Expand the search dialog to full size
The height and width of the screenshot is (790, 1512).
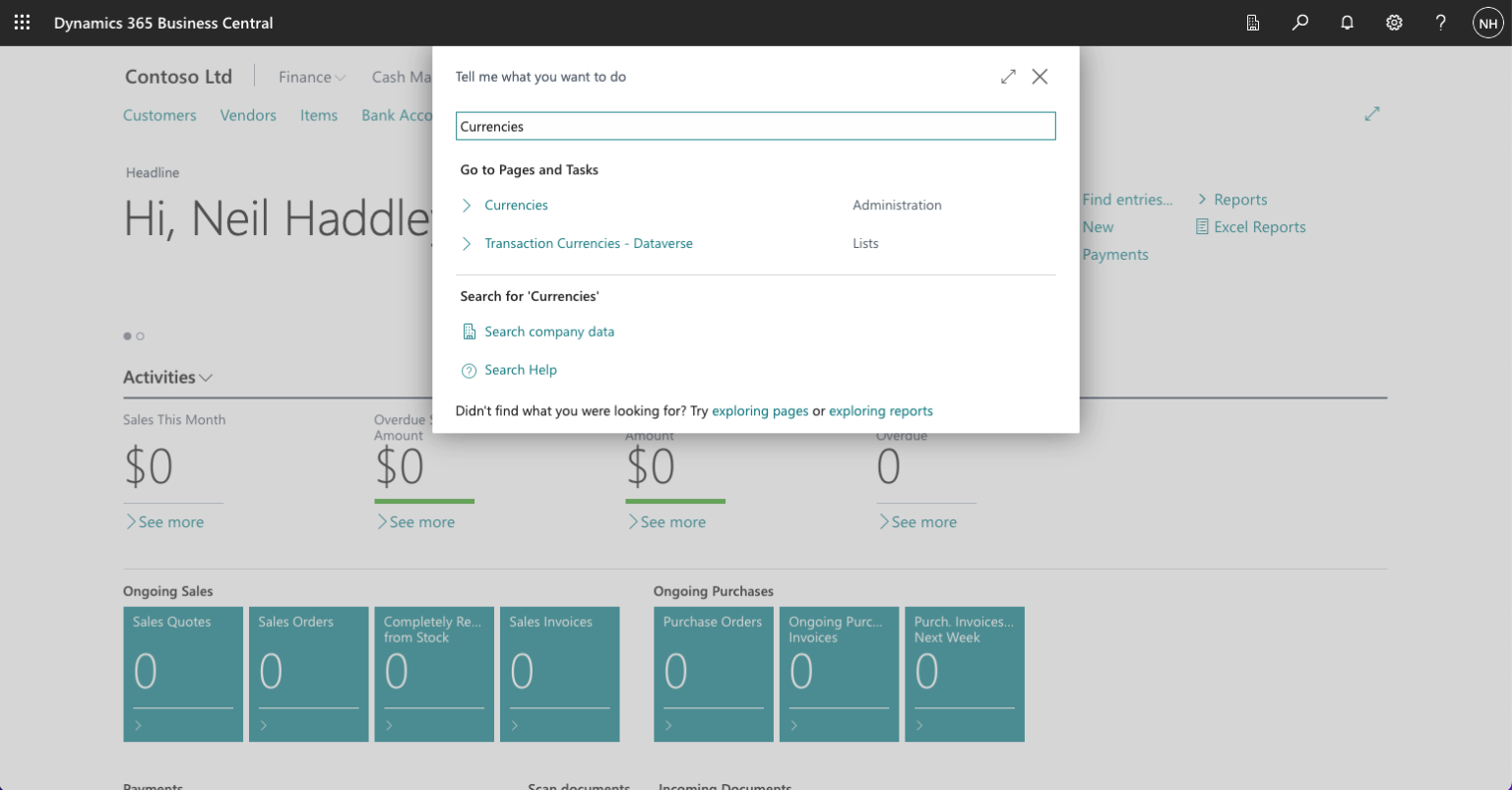click(1008, 76)
